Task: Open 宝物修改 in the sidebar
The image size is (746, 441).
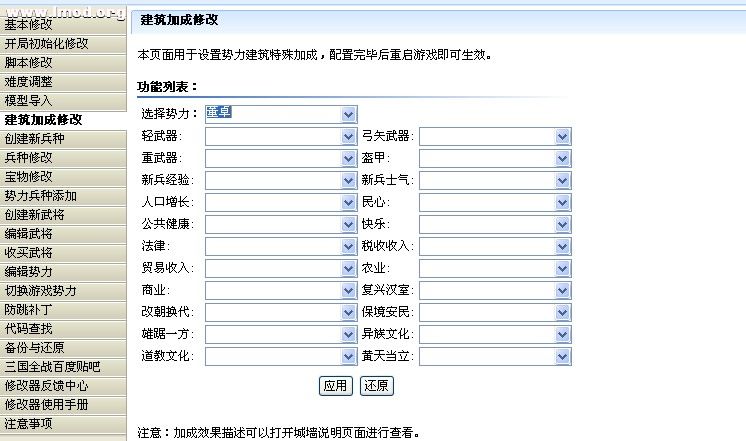Action: coord(63,177)
